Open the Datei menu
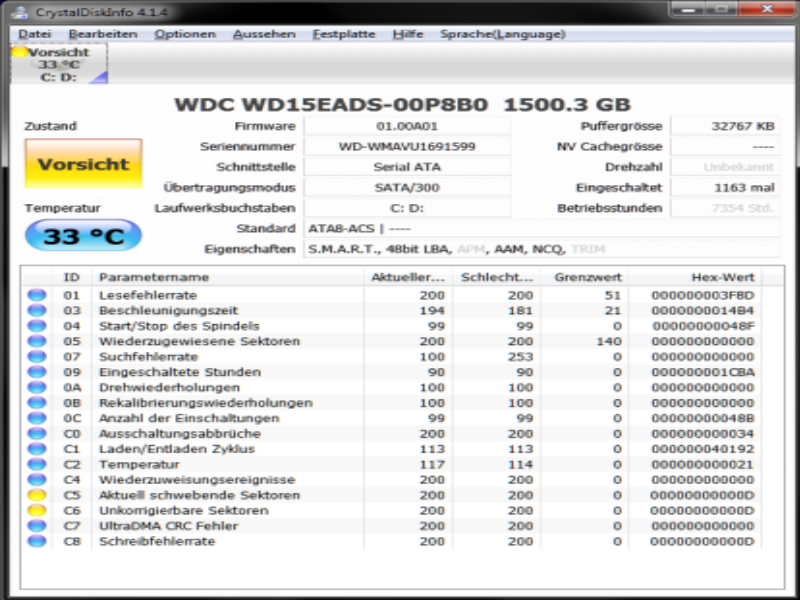This screenshot has height=600, width=800. 35,34
